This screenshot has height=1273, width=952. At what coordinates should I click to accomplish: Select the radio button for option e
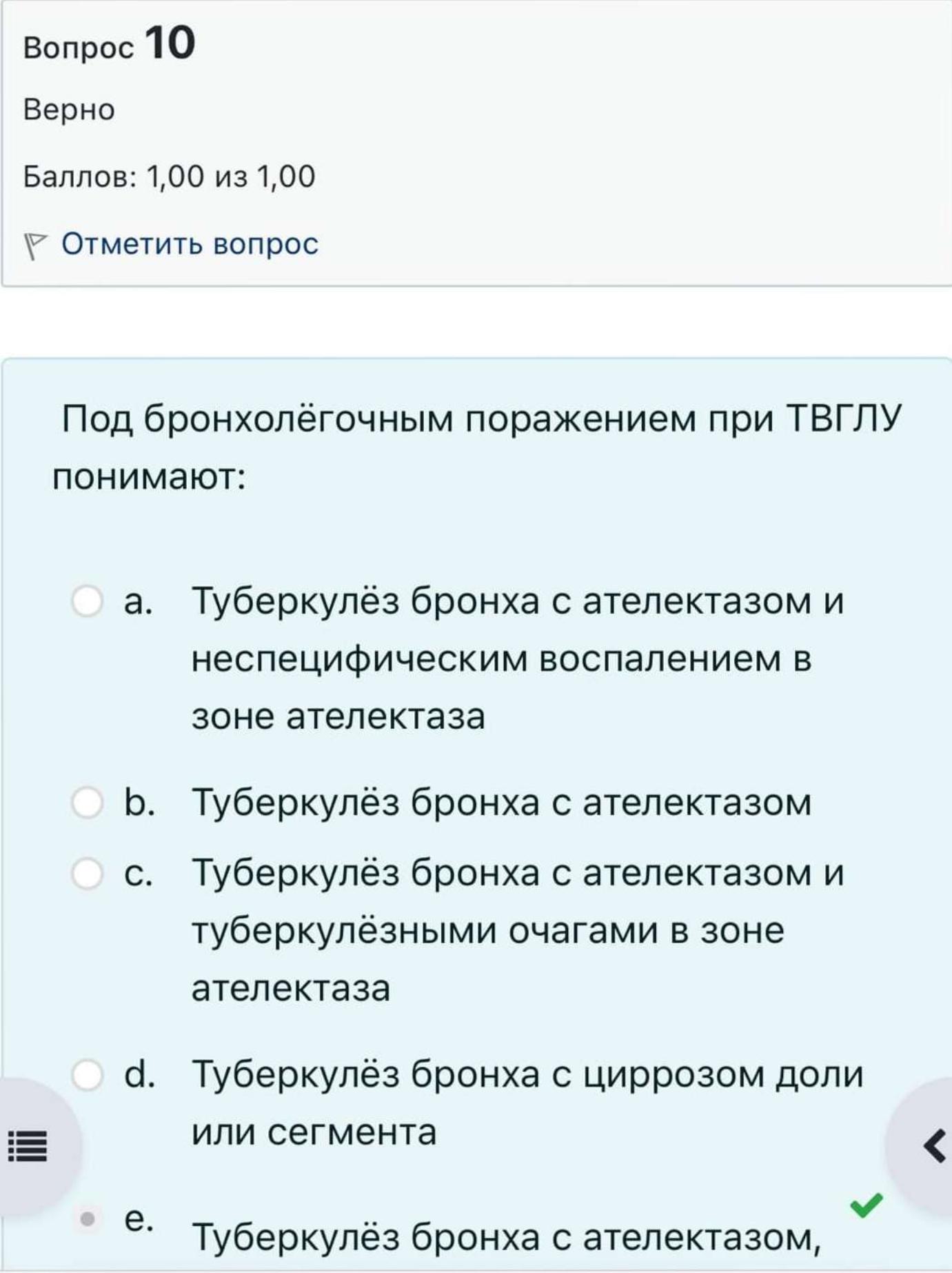(88, 1219)
